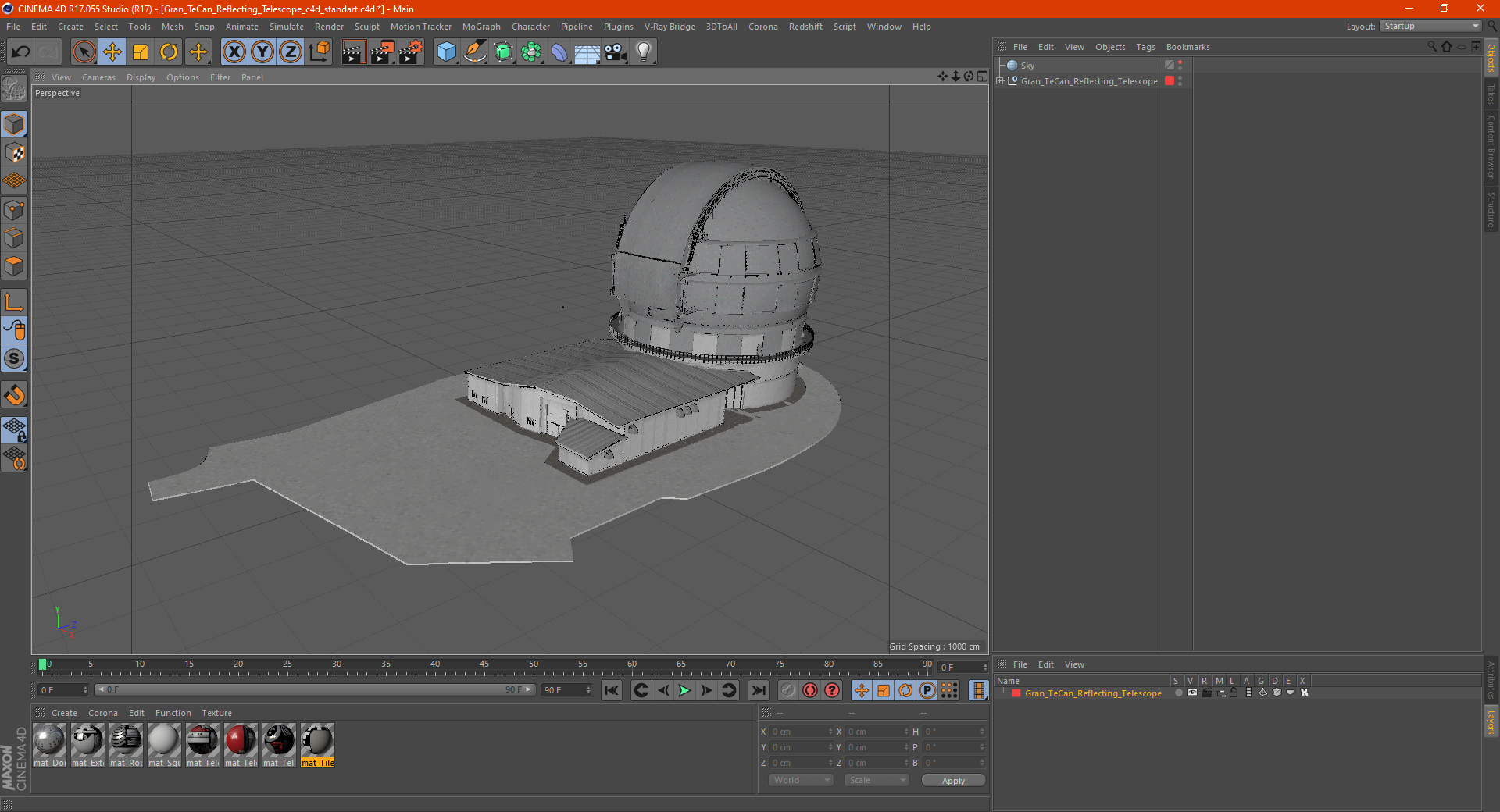Open the World coordinate system dropdown
Image resolution: width=1500 pixels, height=812 pixels.
point(801,780)
